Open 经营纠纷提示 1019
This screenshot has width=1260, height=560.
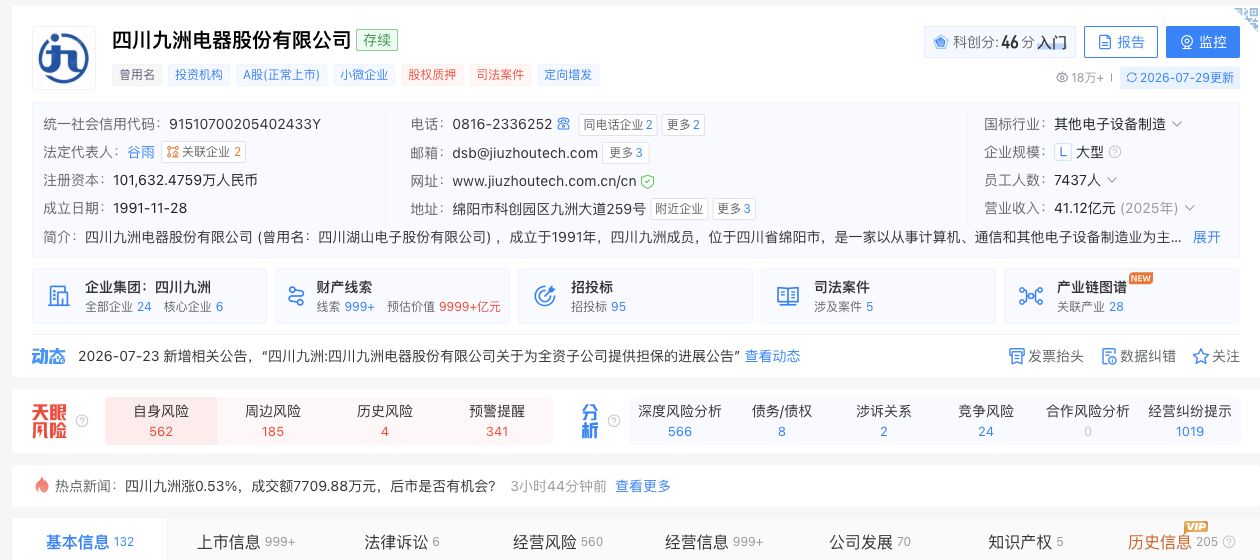[x=1190, y=421]
